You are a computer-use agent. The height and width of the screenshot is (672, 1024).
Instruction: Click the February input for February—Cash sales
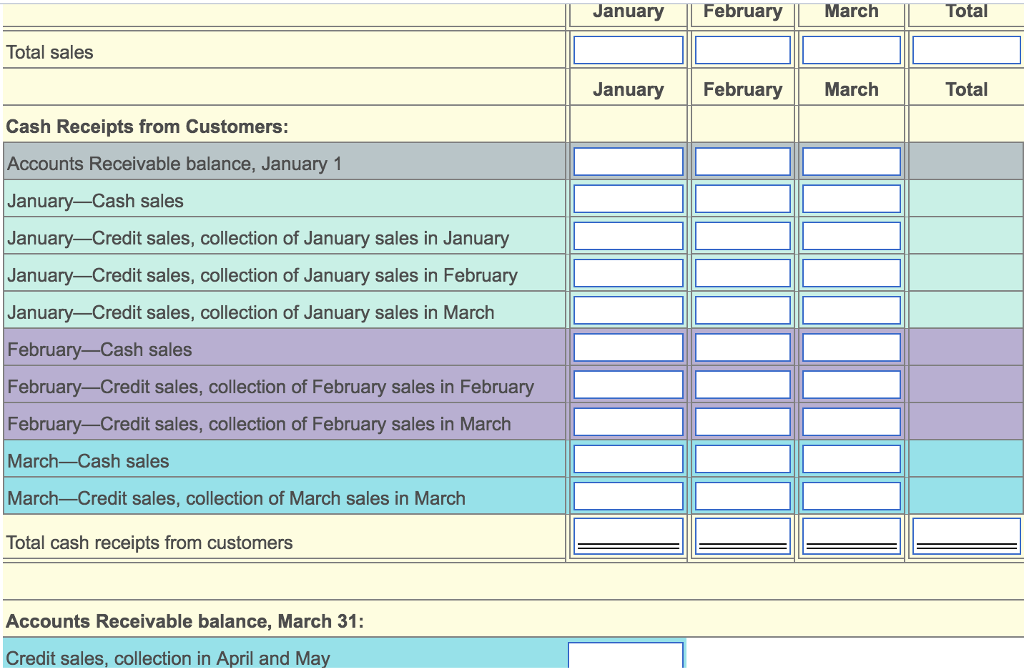742,347
